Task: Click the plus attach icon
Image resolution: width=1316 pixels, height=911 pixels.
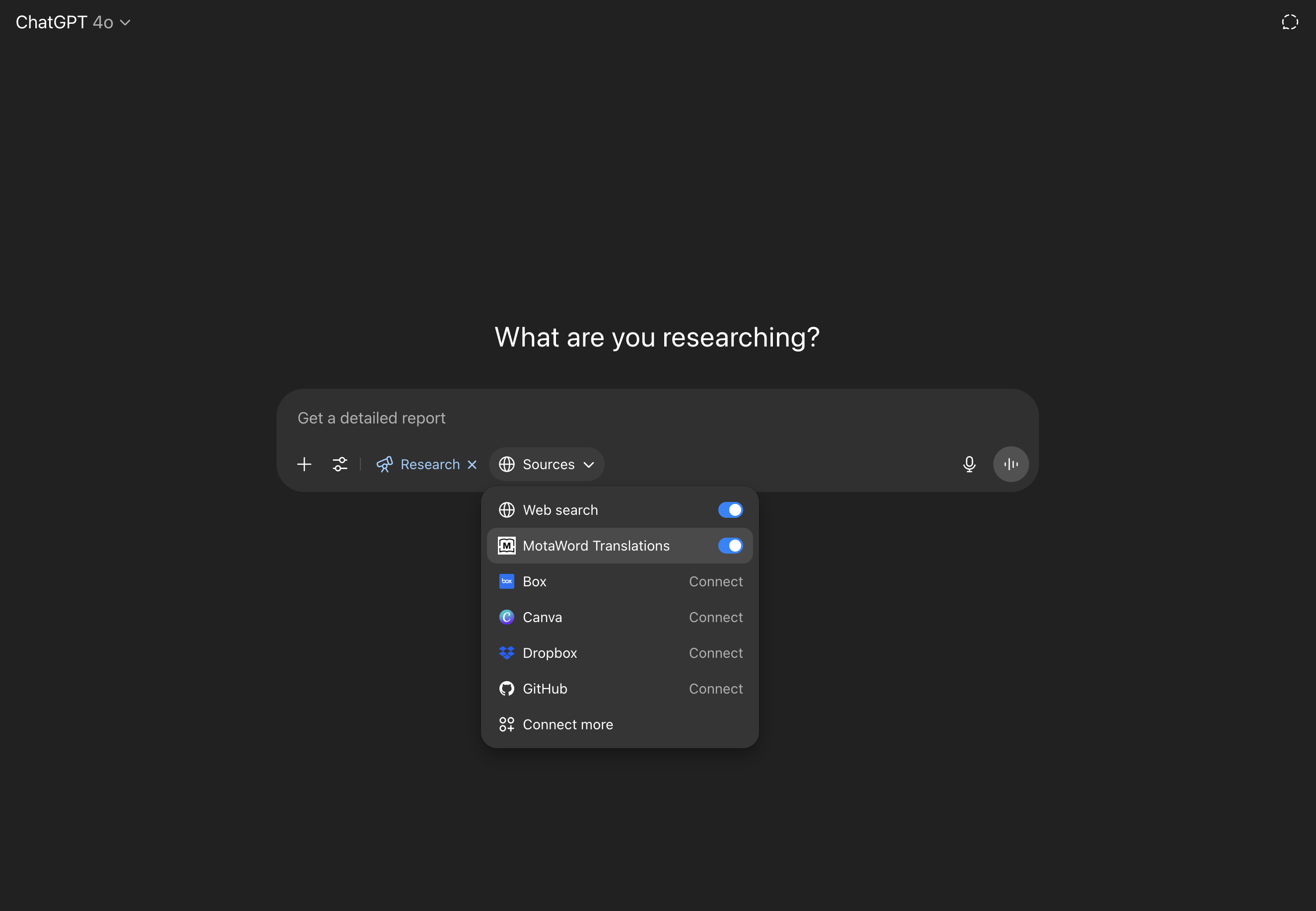Action: tap(304, 464)
